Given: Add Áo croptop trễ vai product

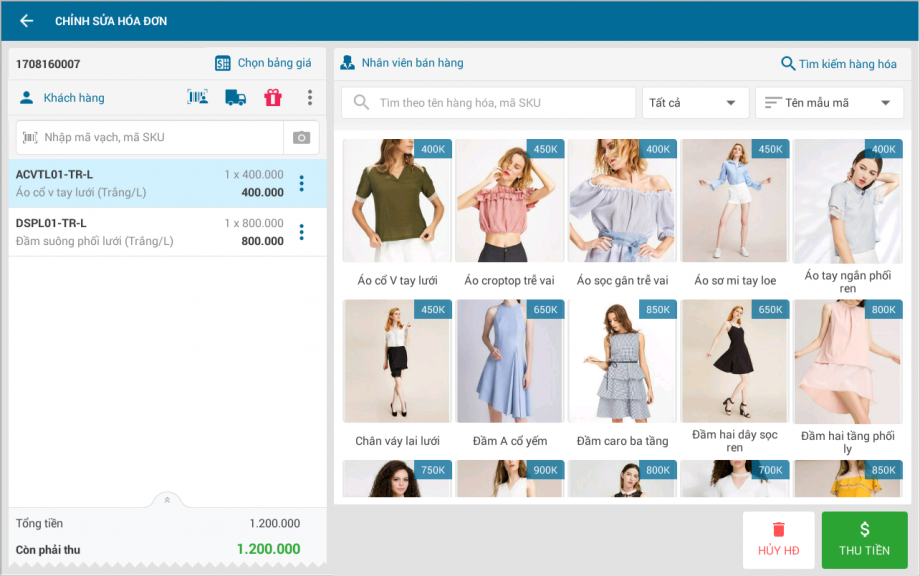Looking at the screenshot, I should (x=509, y=215).
